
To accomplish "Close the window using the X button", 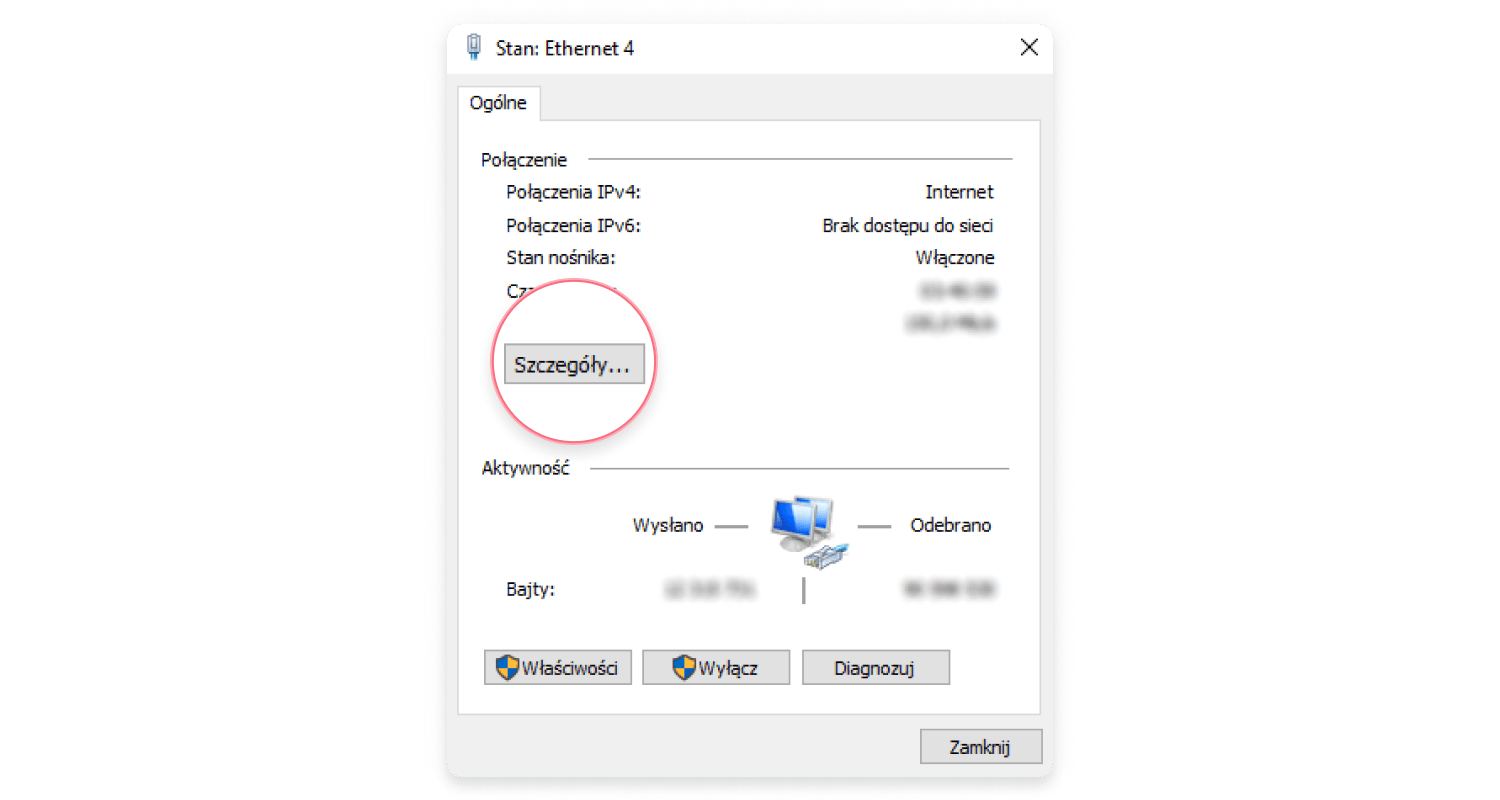I will click(1028, 47).
